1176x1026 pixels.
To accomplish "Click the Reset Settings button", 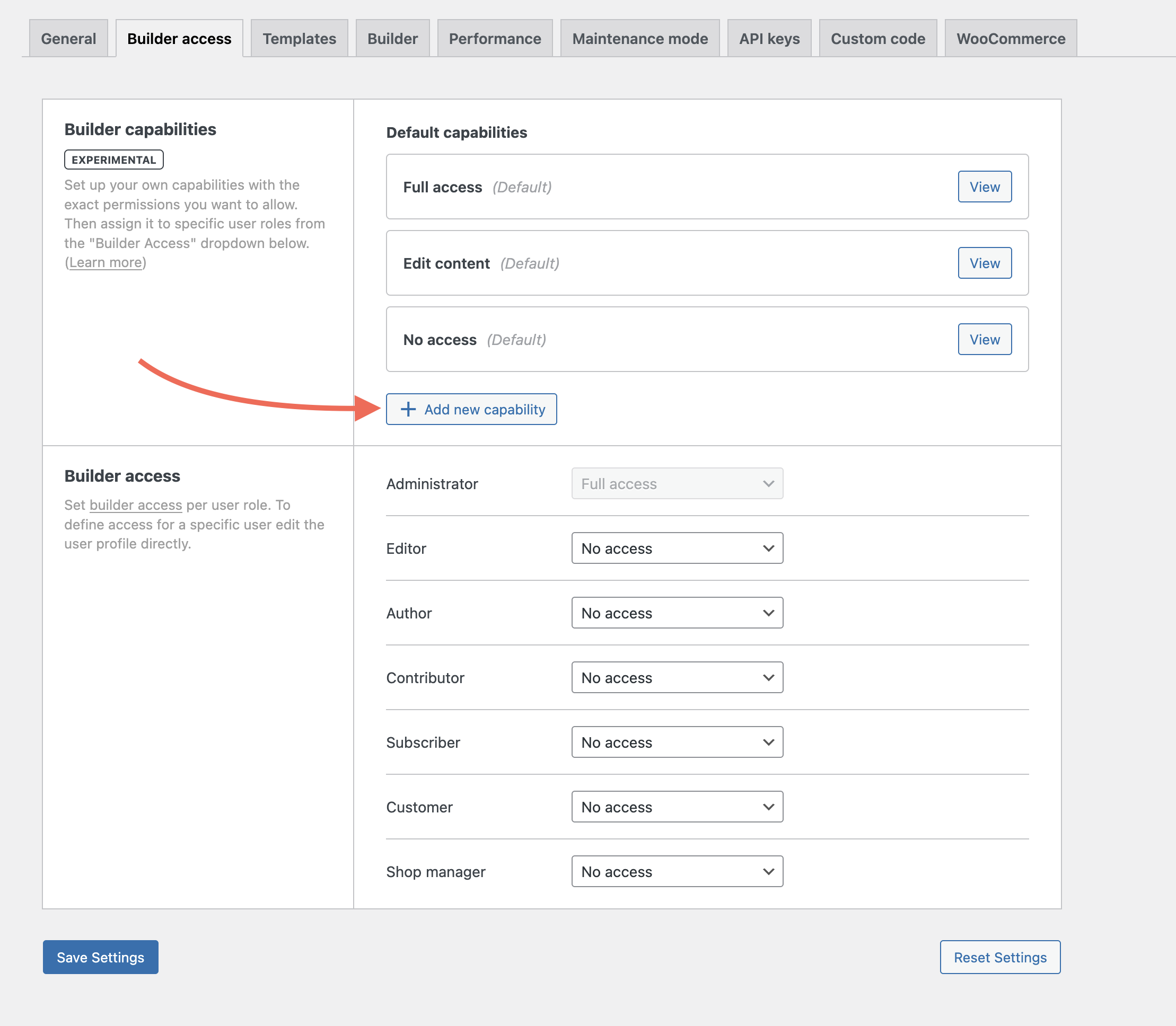I will pos(999,957).
